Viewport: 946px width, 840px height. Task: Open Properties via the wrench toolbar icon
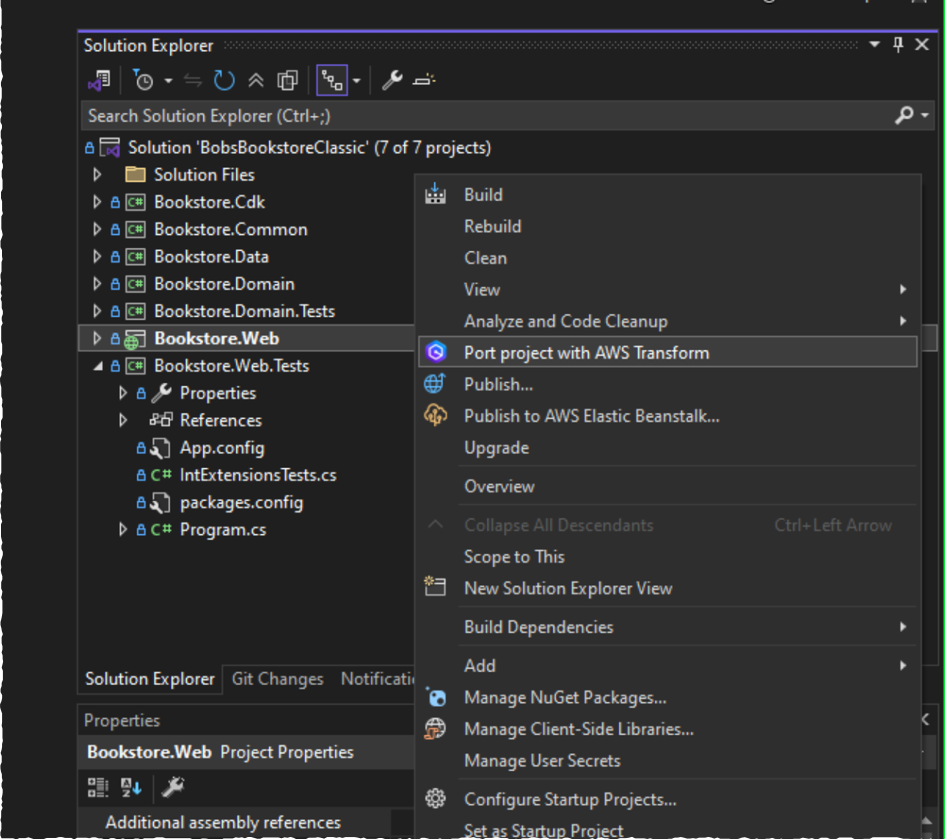click(392, 81)
